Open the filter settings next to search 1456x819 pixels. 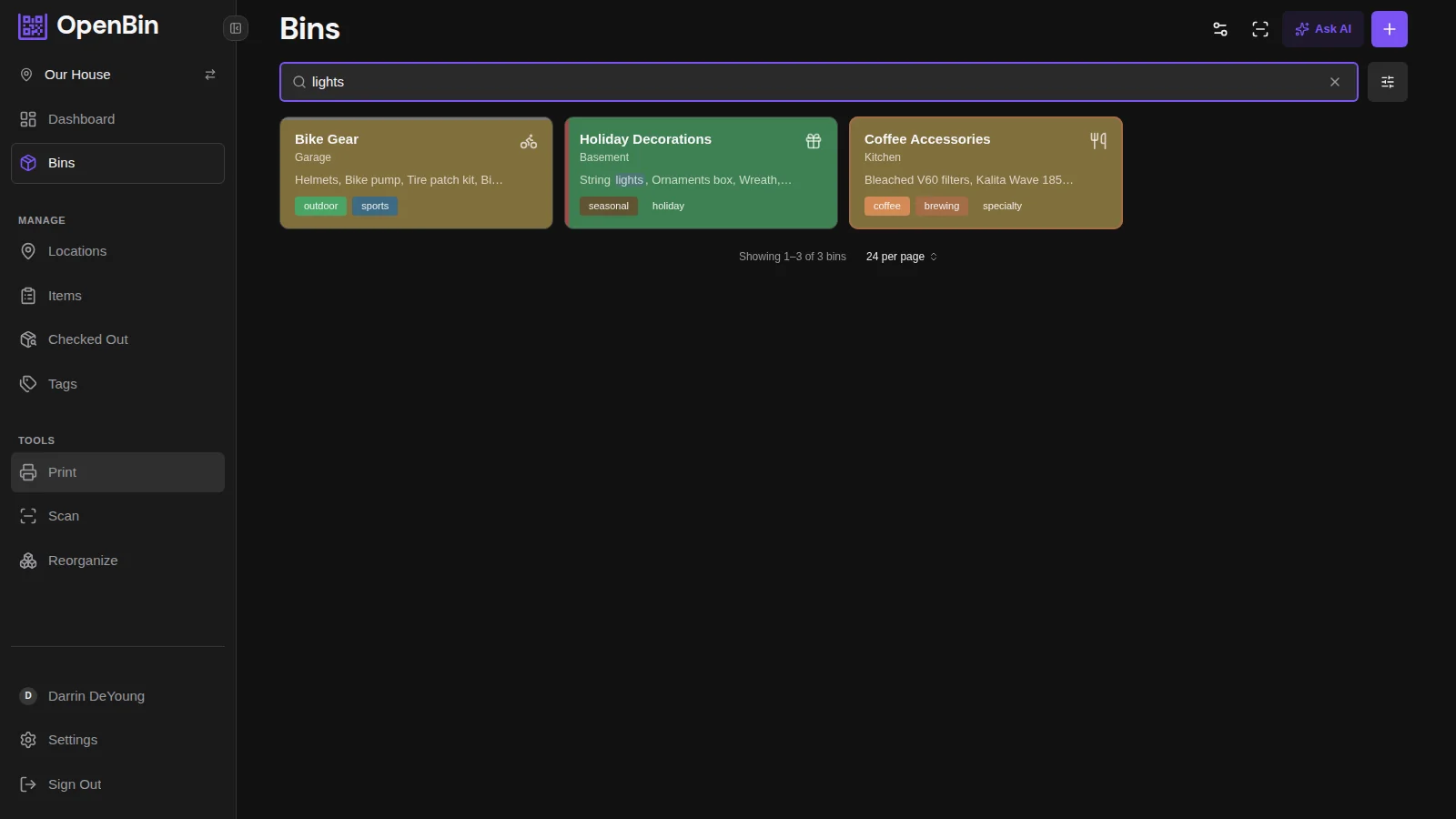click(1387, 82)
